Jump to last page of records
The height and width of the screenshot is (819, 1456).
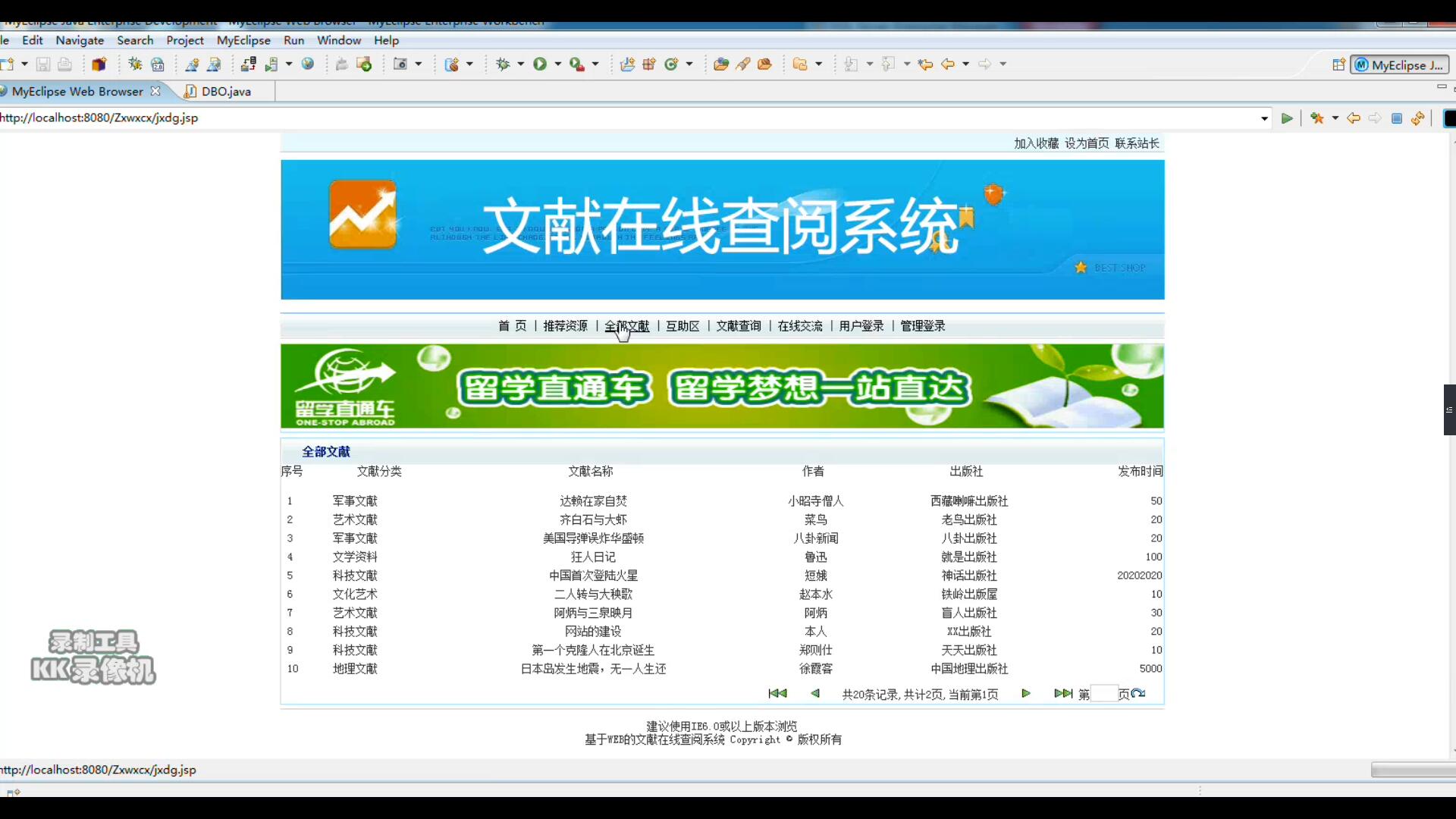click(x=1063, y=693)
